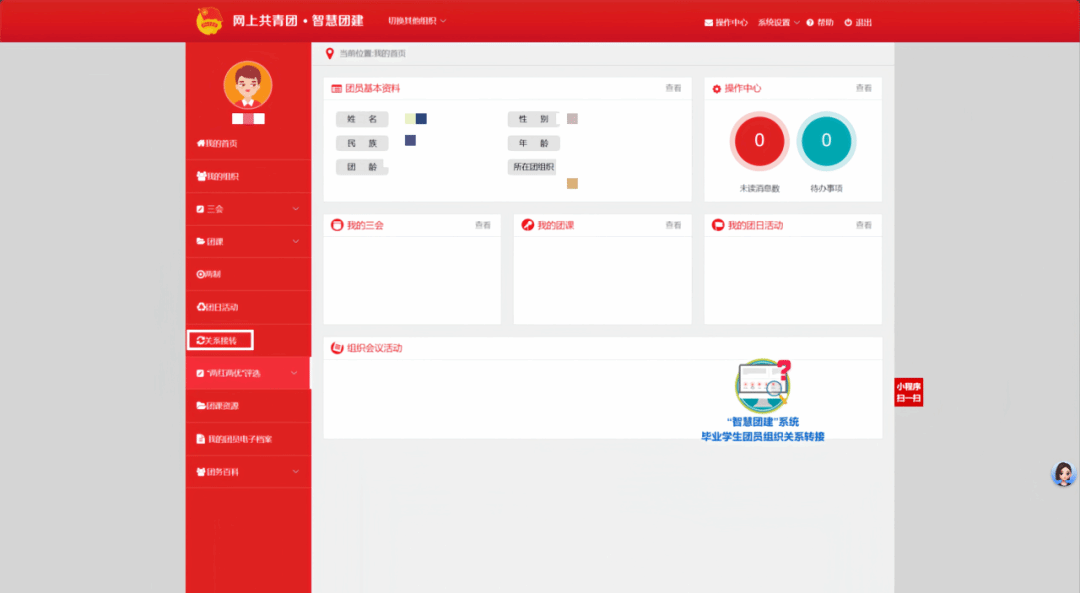1080x593 pixels.
Task: Click the red 未读消息数 counter circle
Action: pyautogui.click(x=759, y=141)
